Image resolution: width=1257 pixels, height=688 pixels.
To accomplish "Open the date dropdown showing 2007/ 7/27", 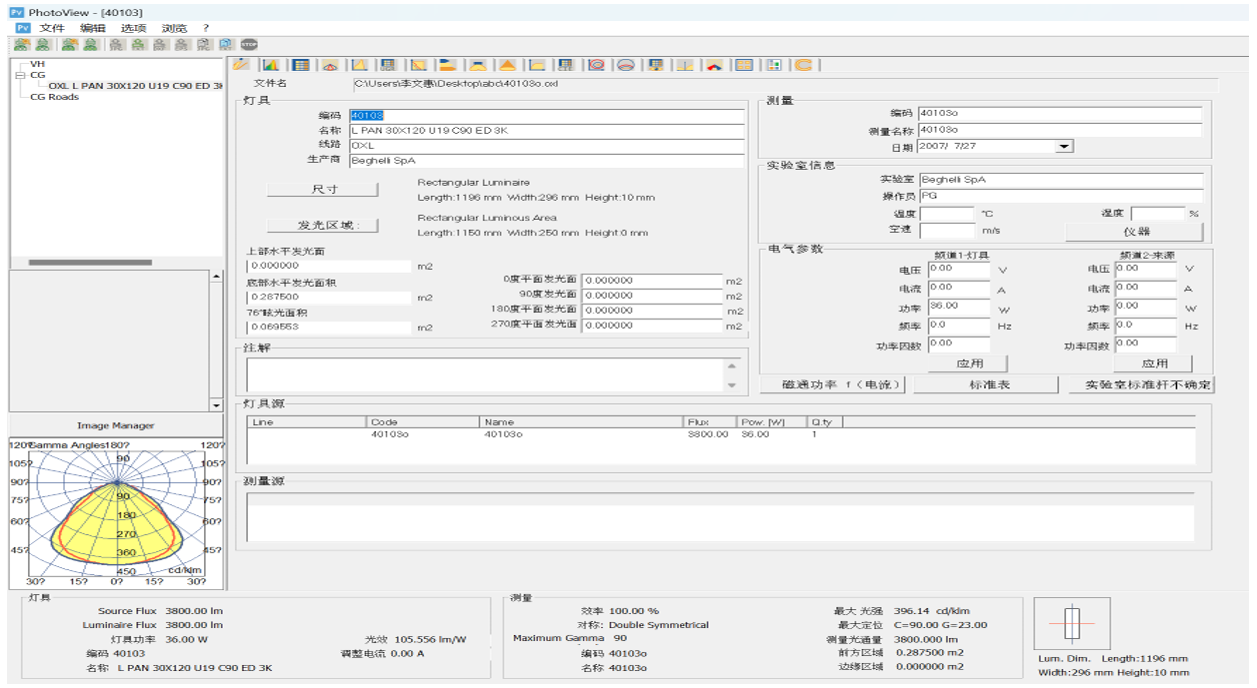I will (1064, 147).
